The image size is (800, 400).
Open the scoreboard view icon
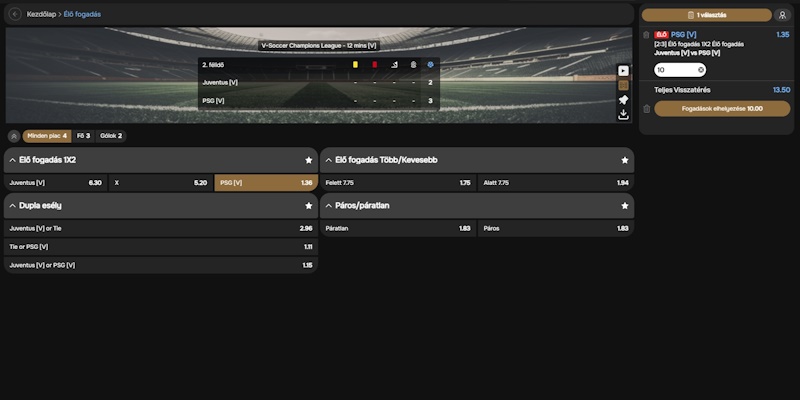(x=623, y=85)
